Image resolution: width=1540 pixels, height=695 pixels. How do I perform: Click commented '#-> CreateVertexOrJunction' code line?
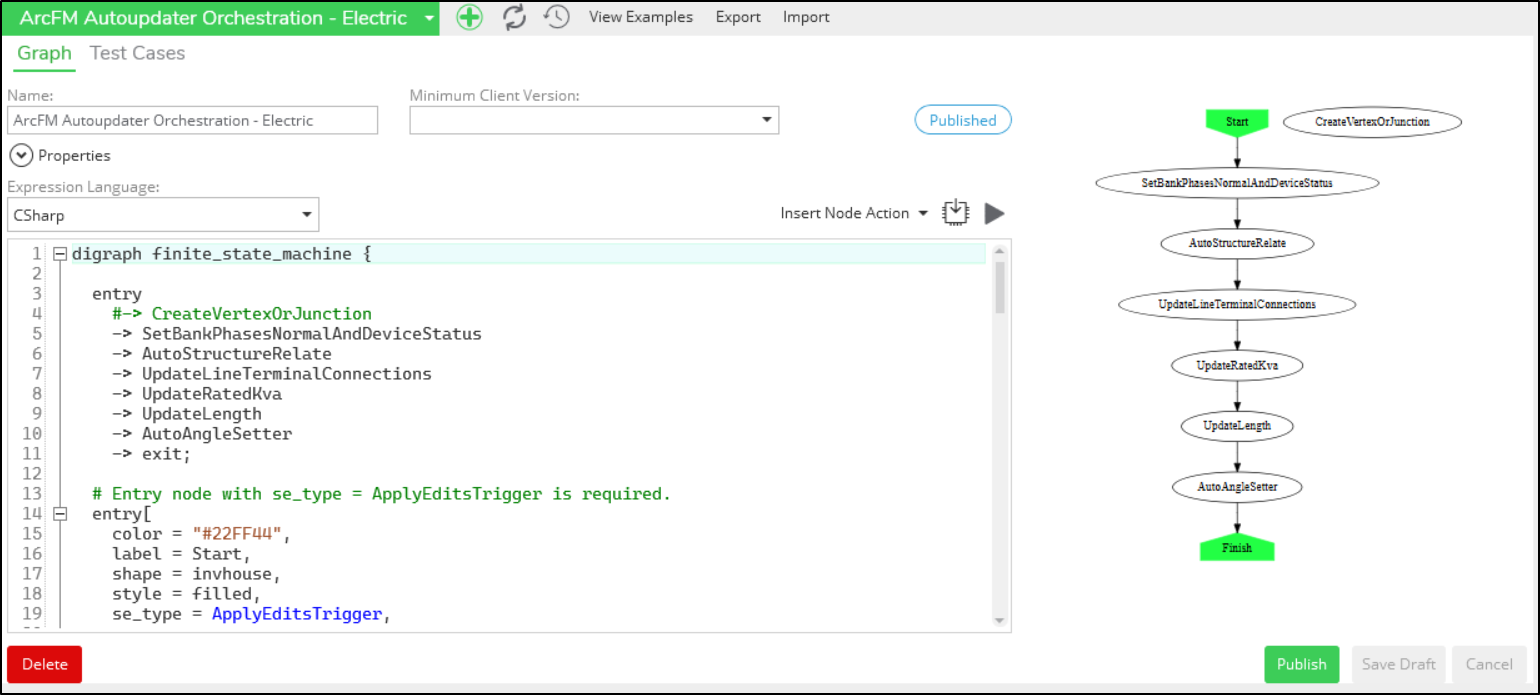coord(242,314)
